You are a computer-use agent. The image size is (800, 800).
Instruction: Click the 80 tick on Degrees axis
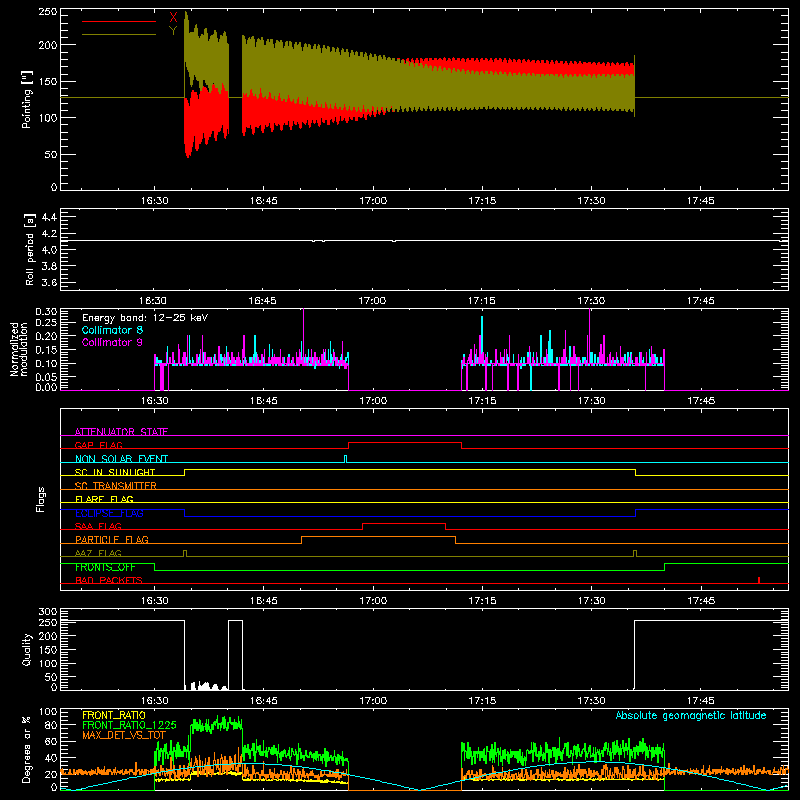pyautogui.click(x=51, y=725)
